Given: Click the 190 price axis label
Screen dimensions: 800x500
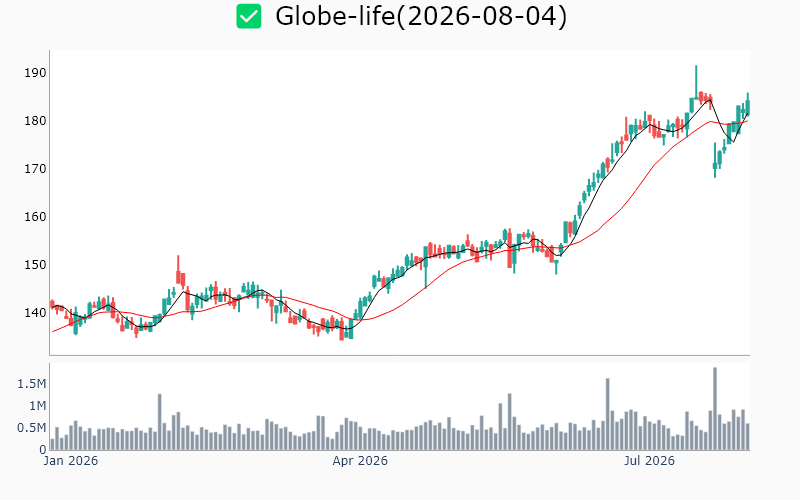Looking at the screenshot, I should (x=35, y=73).
